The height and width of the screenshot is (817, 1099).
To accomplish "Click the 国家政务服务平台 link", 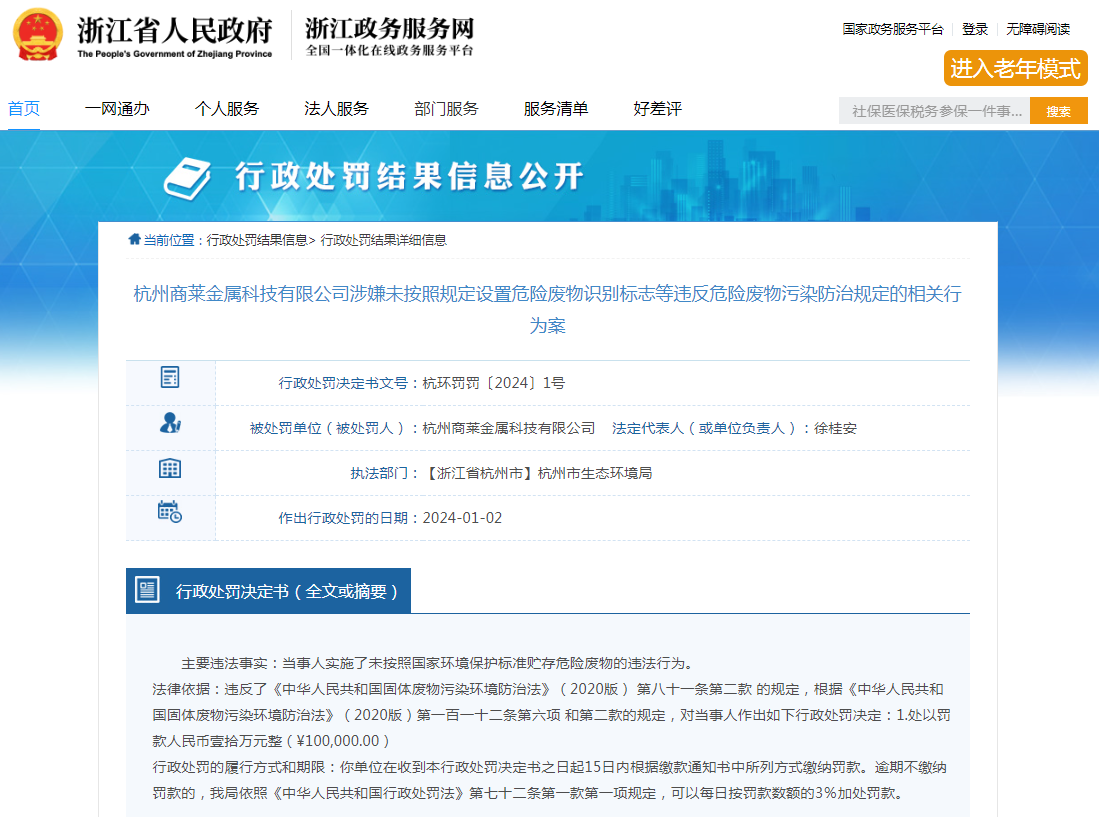I will pyautogui.click(x=893, y=29).
